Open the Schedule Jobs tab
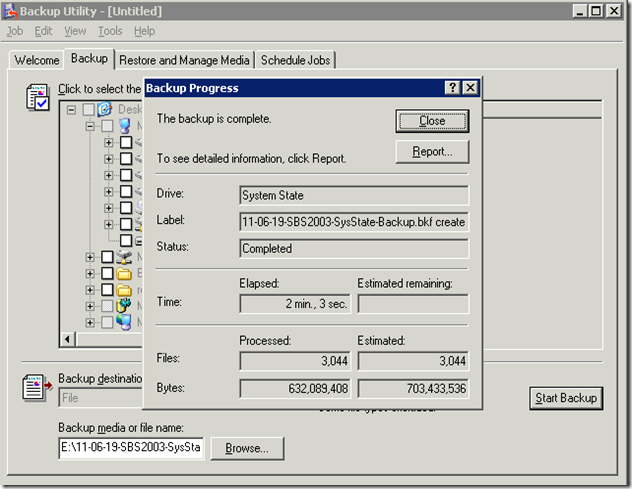 pyautogui.click(x=295, y=60)
